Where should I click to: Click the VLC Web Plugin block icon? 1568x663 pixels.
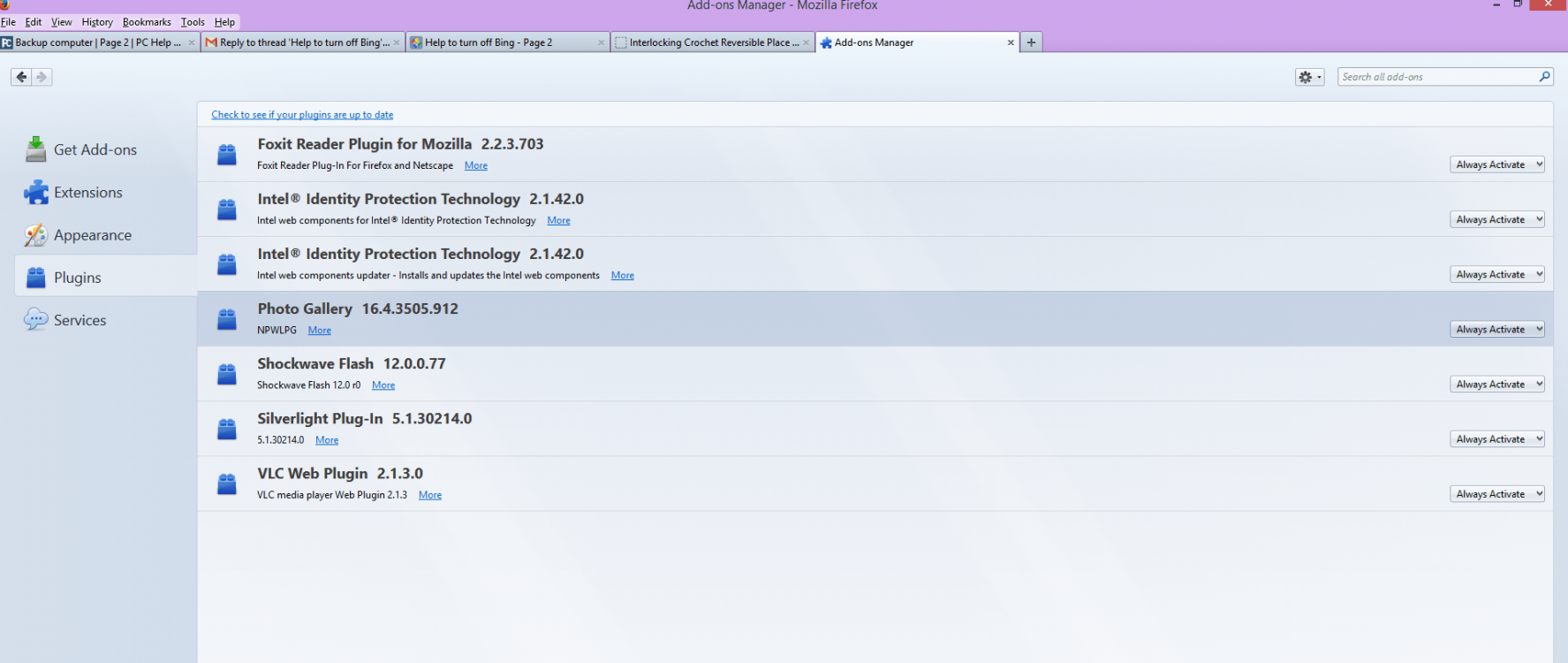click(x=227, y=484)
